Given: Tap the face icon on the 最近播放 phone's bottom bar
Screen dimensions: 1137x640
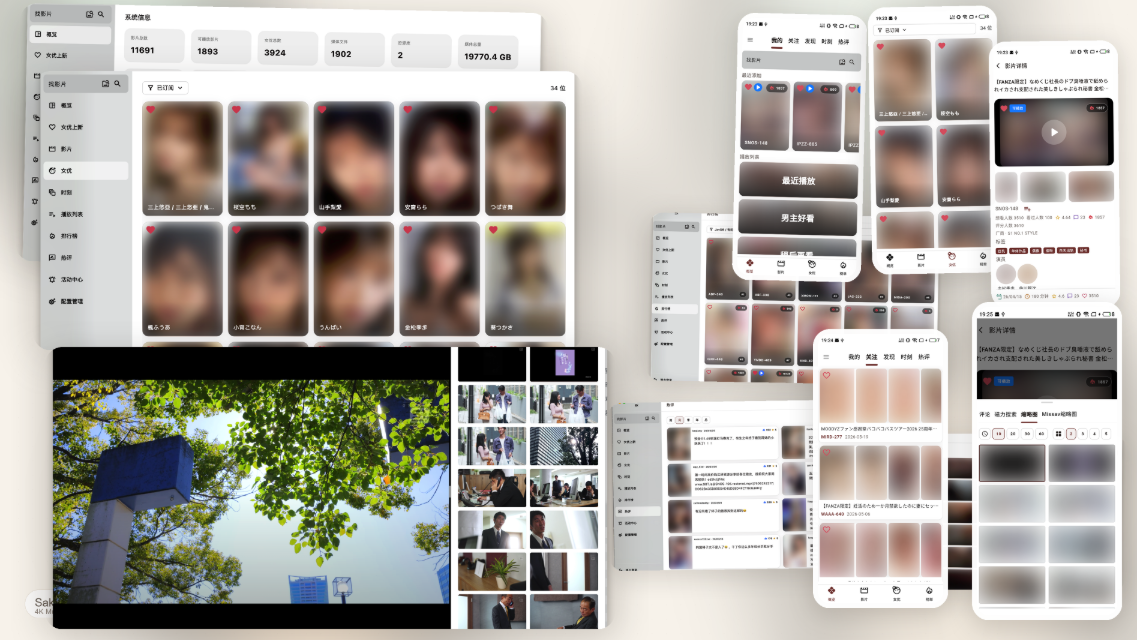Looking at the screenshot, I should (x=812, y=264).
